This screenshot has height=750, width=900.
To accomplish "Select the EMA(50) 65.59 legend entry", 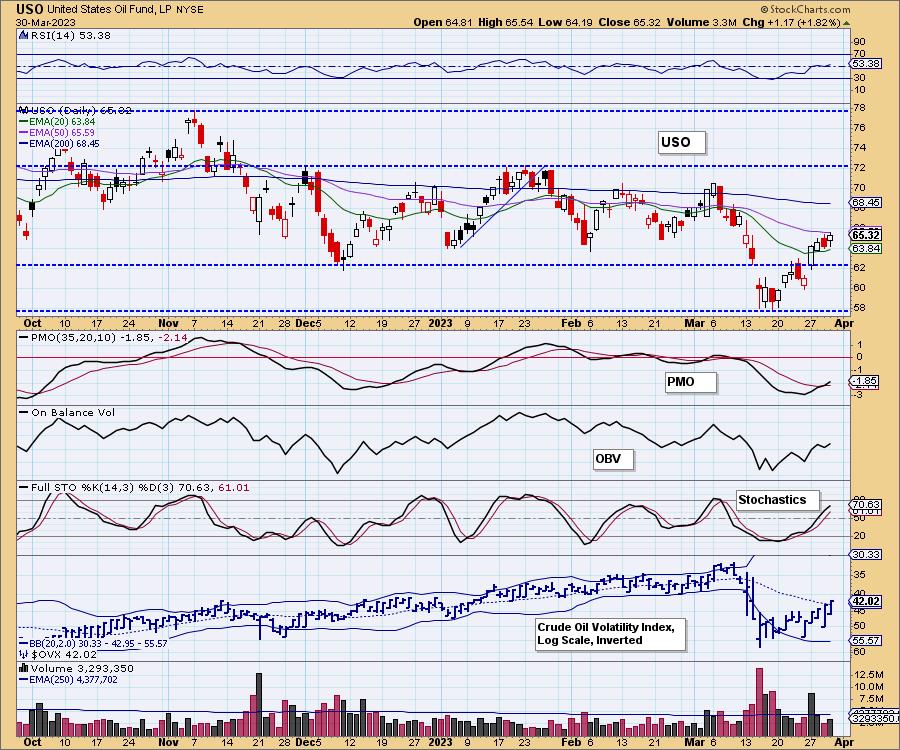I will click(x=57, y=133).
